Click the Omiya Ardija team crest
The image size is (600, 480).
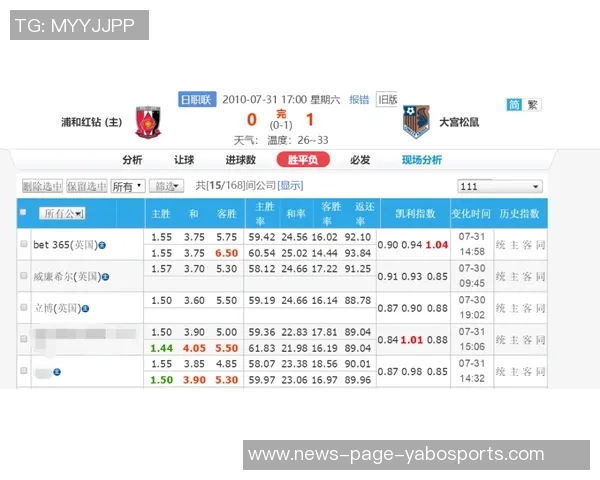pyautogui.click(x=415, y=122)
